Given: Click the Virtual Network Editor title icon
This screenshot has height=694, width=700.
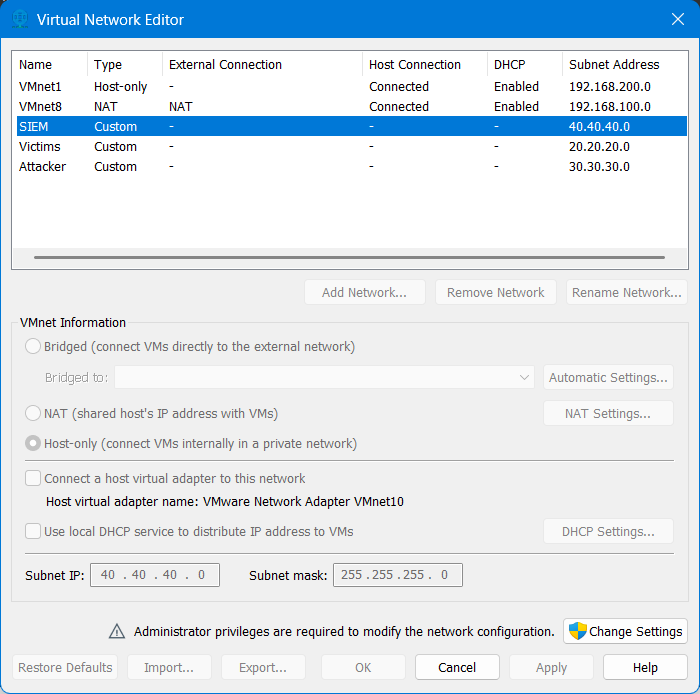Looking at the screenshot, I should pos(19,19).
